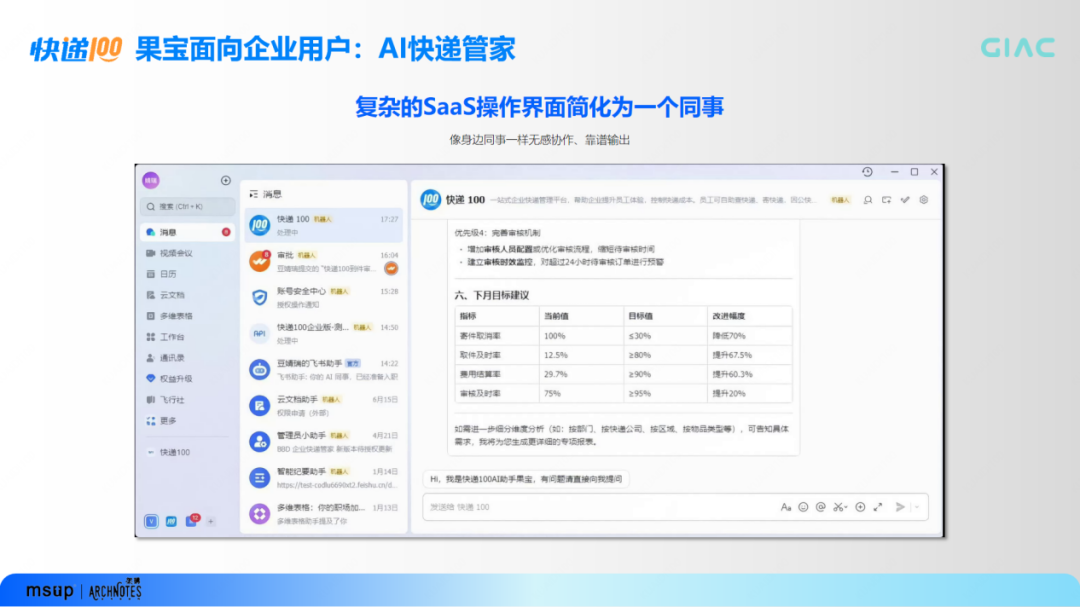Open the 快递 100 chat at 17:27
The height and width of the screenshot is (607, 1080).
tap(324, 225)
